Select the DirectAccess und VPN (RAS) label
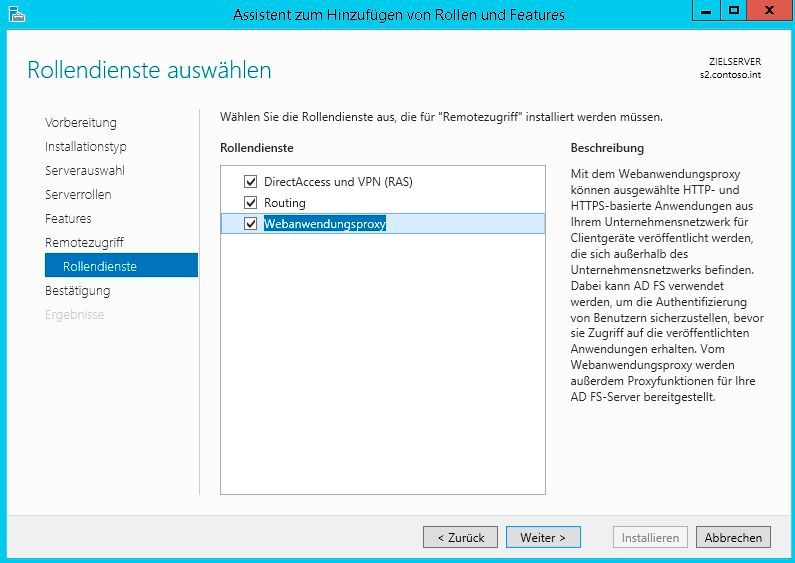This screenshot has height=563, width=795. (x=338, y=182)
